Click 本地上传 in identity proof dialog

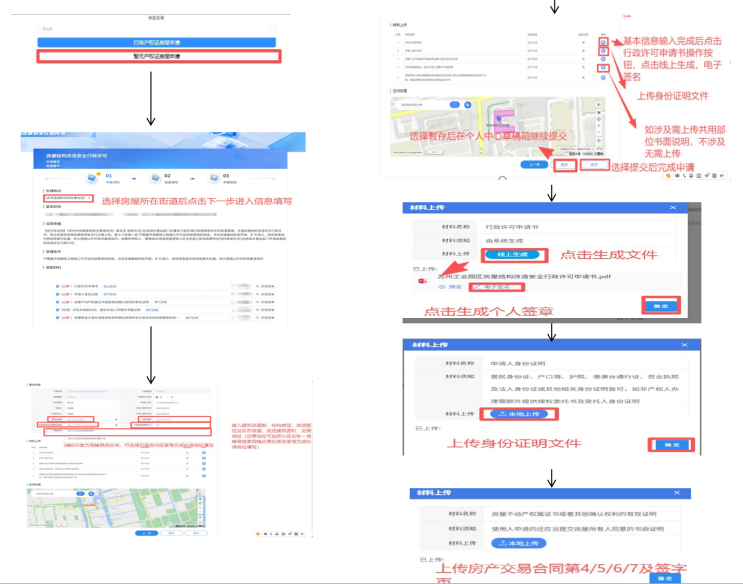(x=516, y=413)
